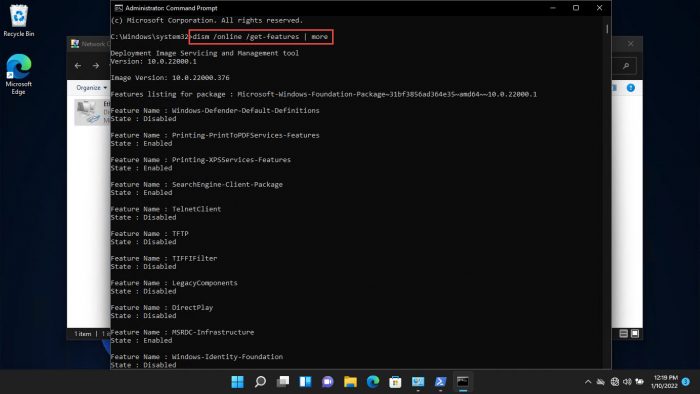
Task: Click 'State : Disabled' under TelnetClient
Action: click(143, 217)
